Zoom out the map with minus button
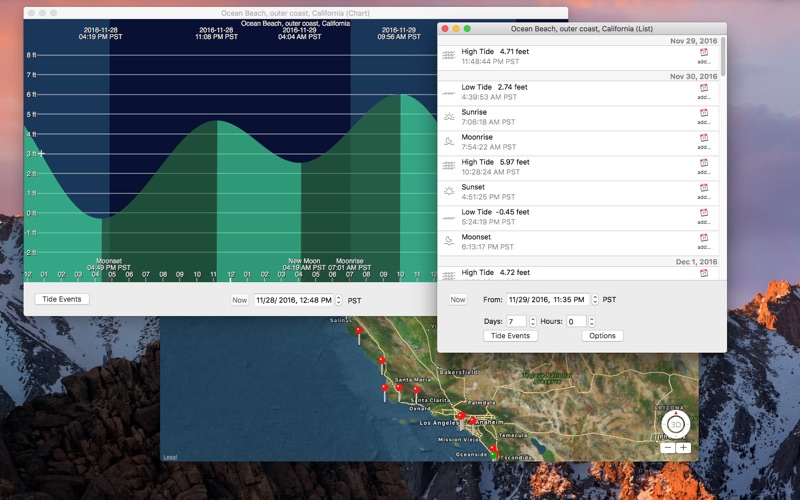The image size is (800, 500). [x=668, y=448]
